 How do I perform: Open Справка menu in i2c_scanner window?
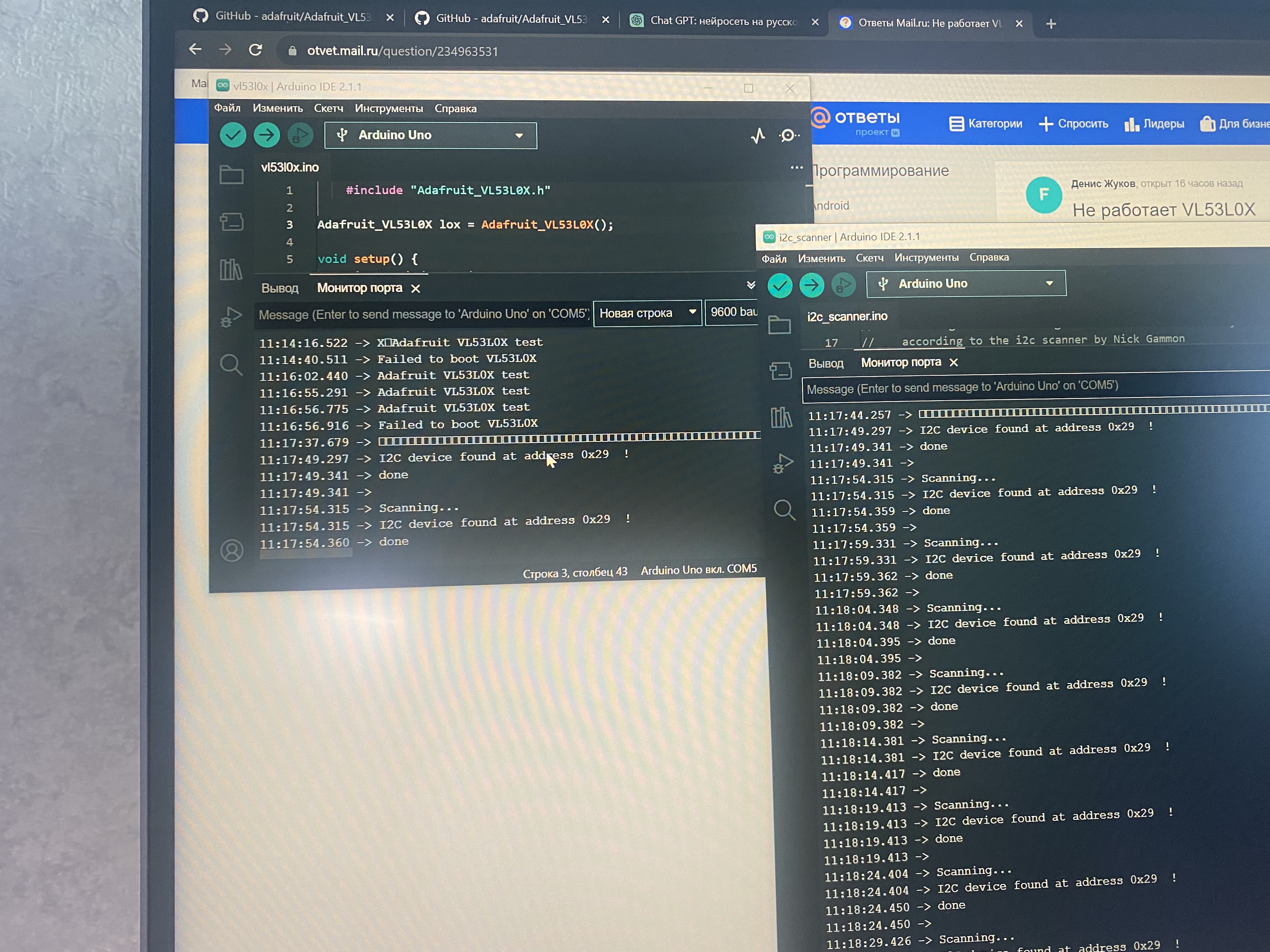[989, 257]
